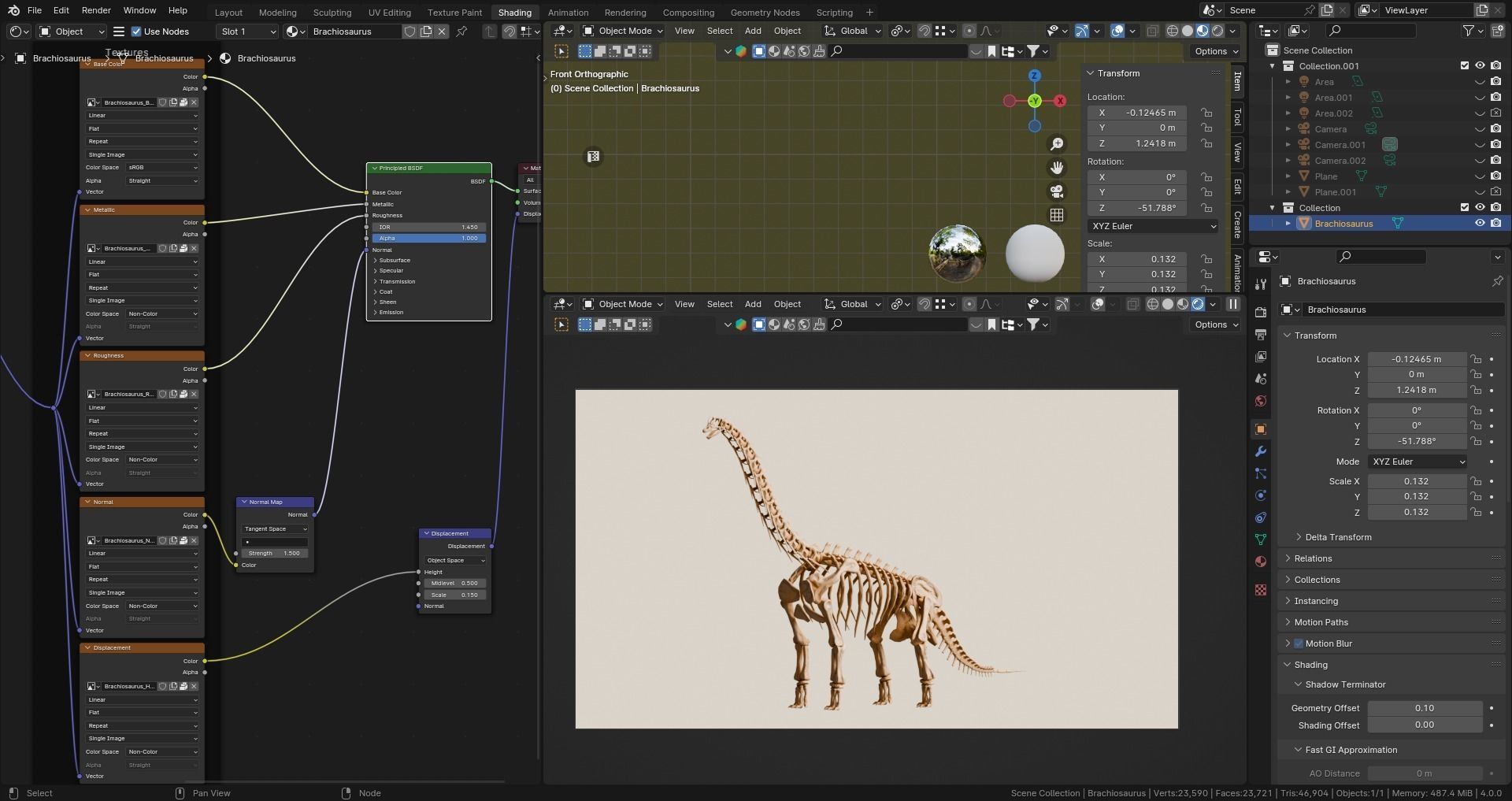Toggle the Use Nodes checkbox
Screen dimensions: 1512x801
[x=136, y=32]
